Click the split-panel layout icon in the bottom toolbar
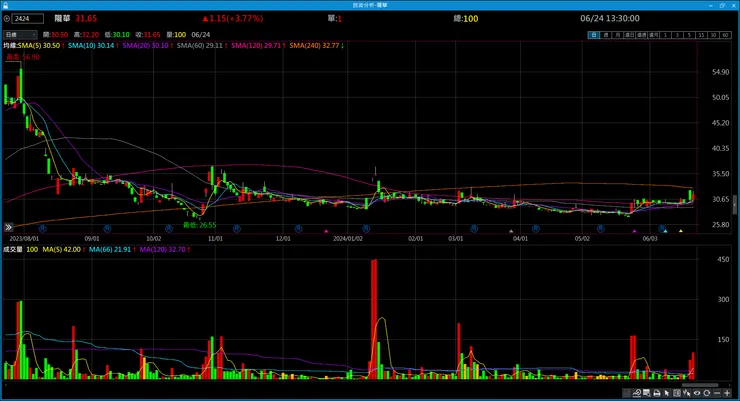This screenshot has width=740, height=401. click(677, 393)
